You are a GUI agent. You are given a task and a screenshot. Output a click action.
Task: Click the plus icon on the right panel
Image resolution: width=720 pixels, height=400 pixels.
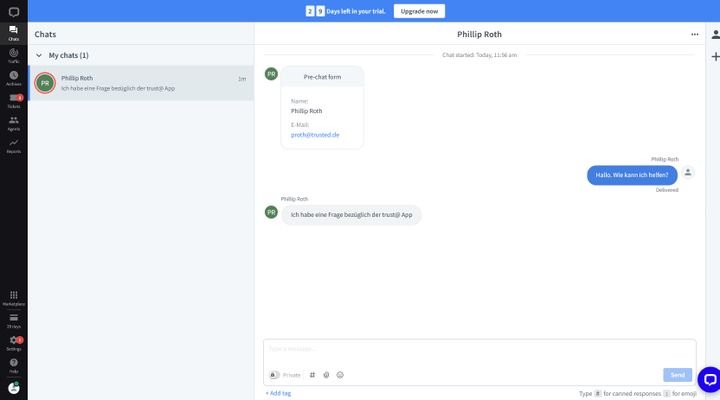point(715,56)
